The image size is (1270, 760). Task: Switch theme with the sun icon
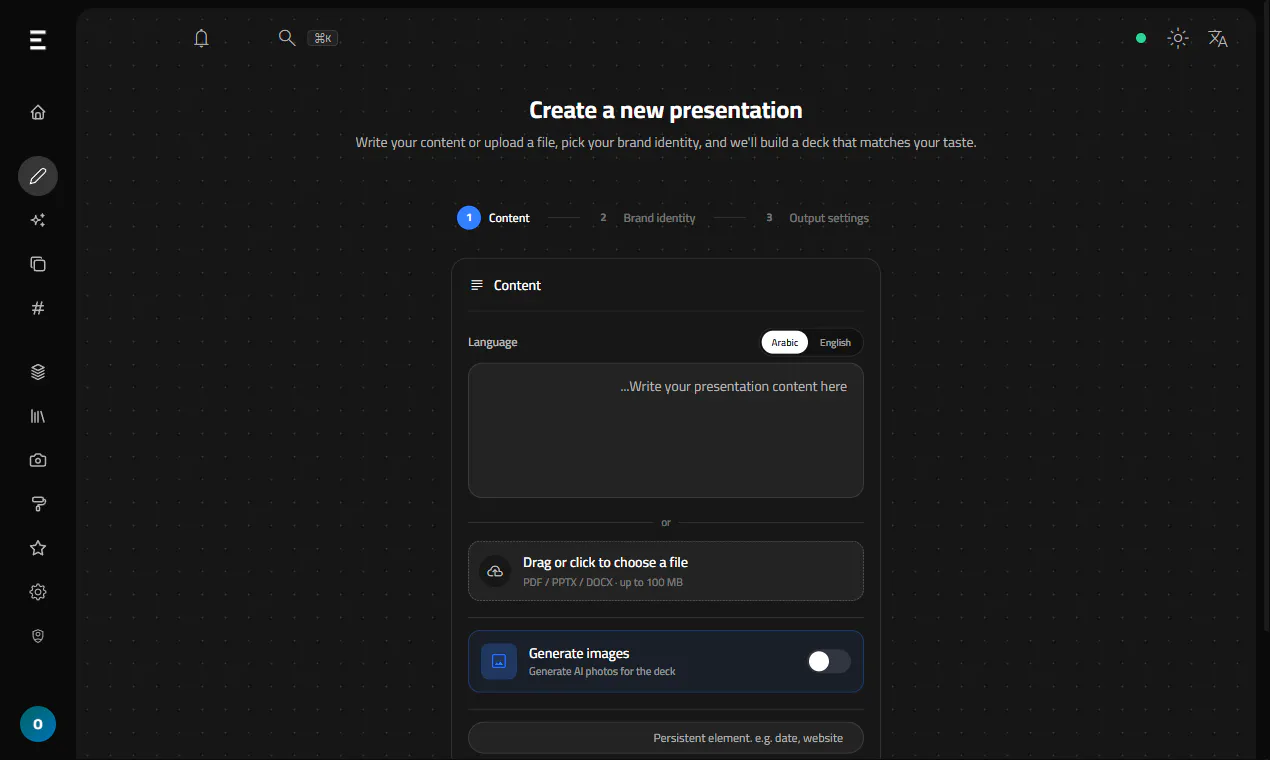(1178, 38)
